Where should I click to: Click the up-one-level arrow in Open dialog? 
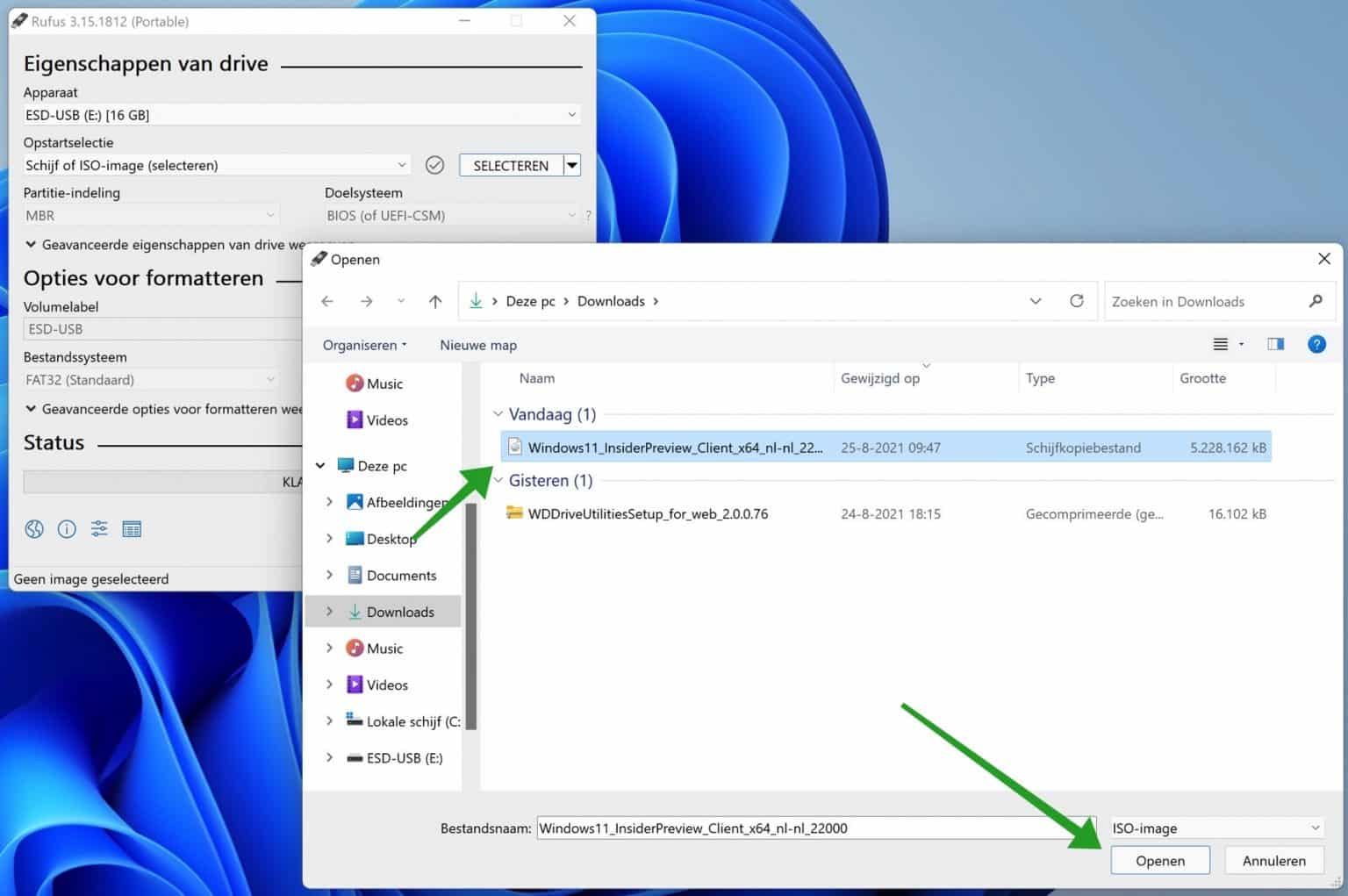[434, 301]
